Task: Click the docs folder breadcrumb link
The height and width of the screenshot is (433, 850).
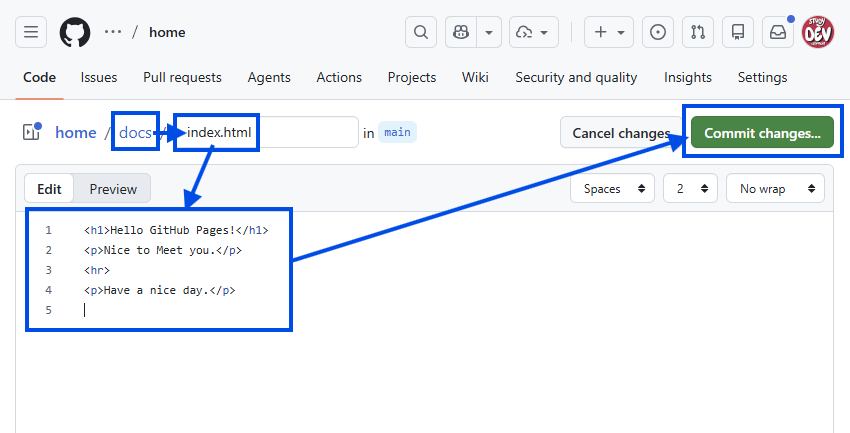Action: point(135,132)
